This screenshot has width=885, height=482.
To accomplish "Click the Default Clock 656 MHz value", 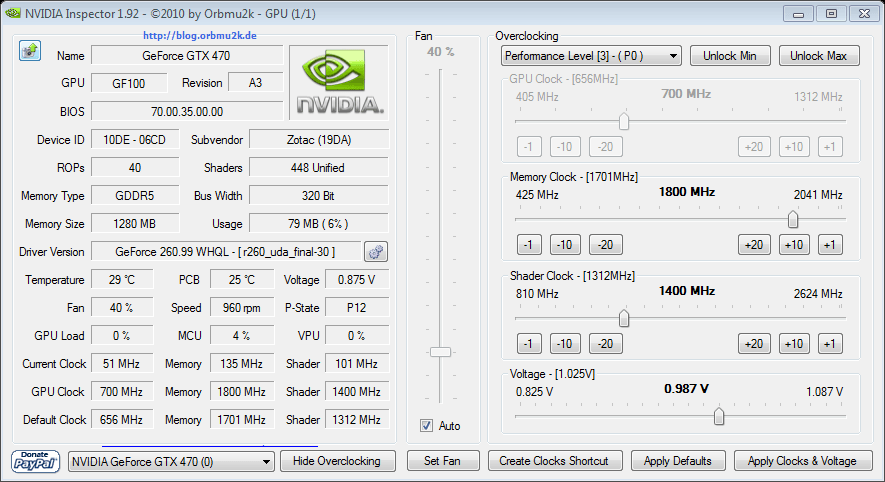I will tap(122, 419).
